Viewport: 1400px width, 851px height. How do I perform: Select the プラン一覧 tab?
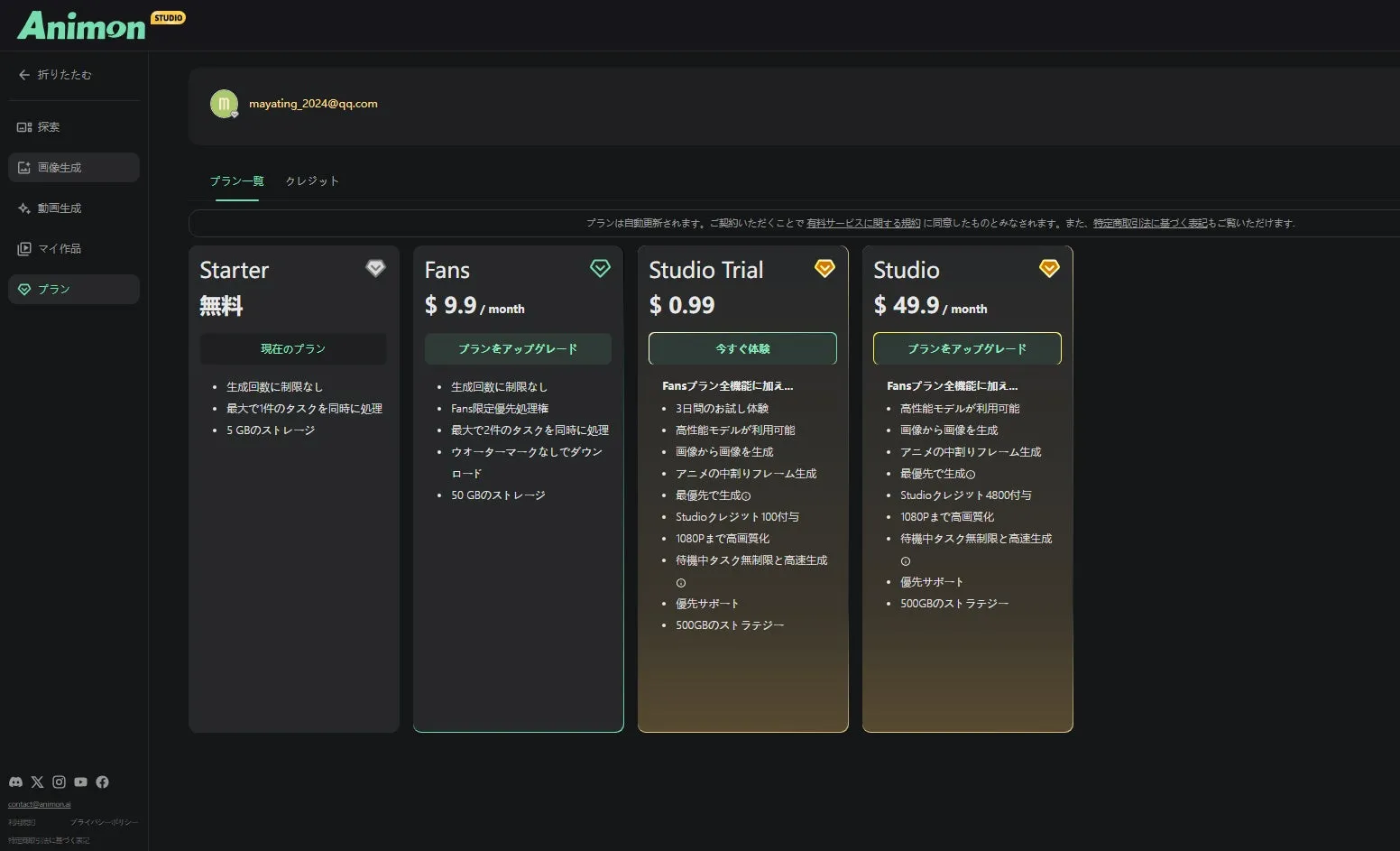pos(236,181)
